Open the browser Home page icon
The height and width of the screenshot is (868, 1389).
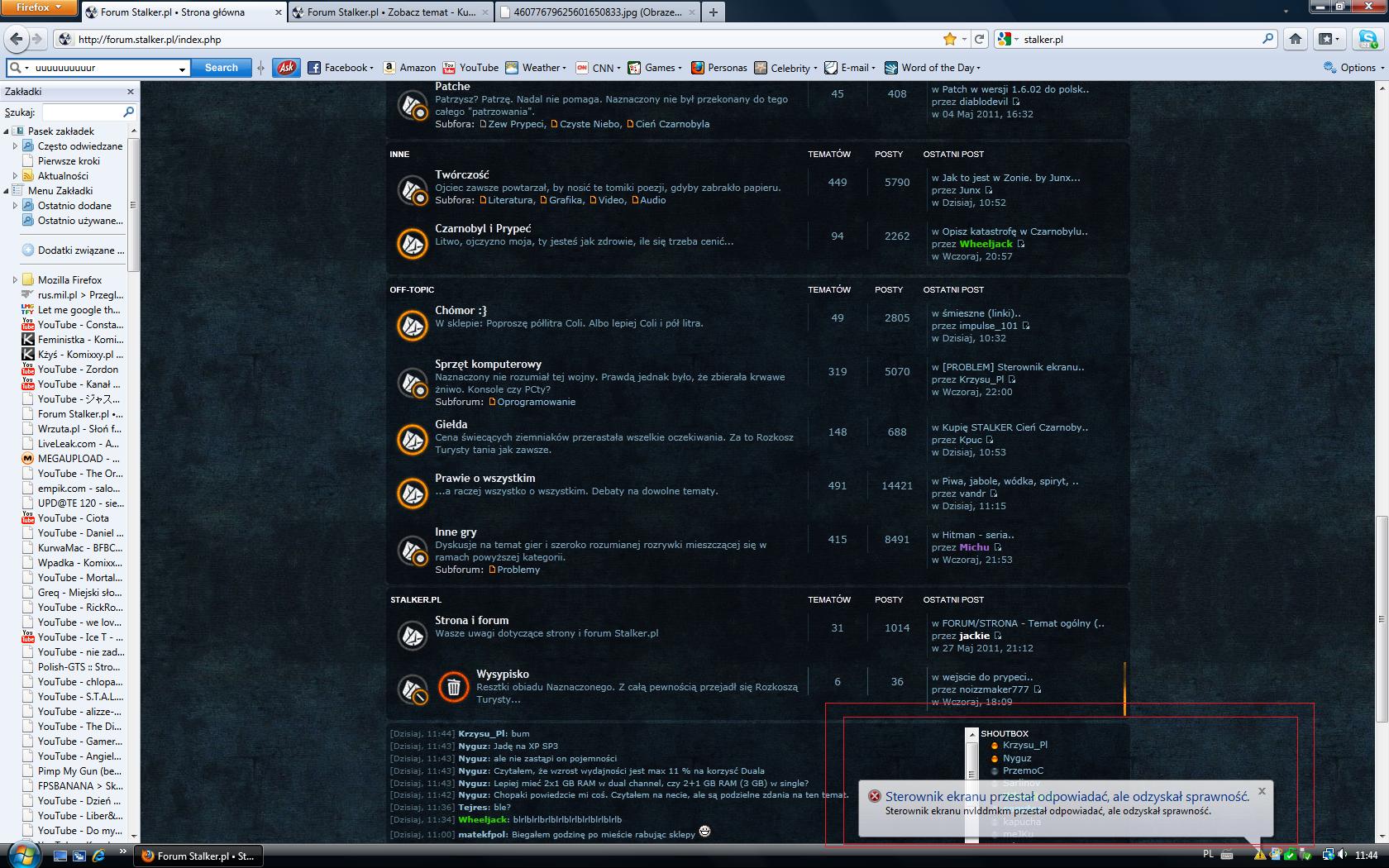coord(1296,39)
